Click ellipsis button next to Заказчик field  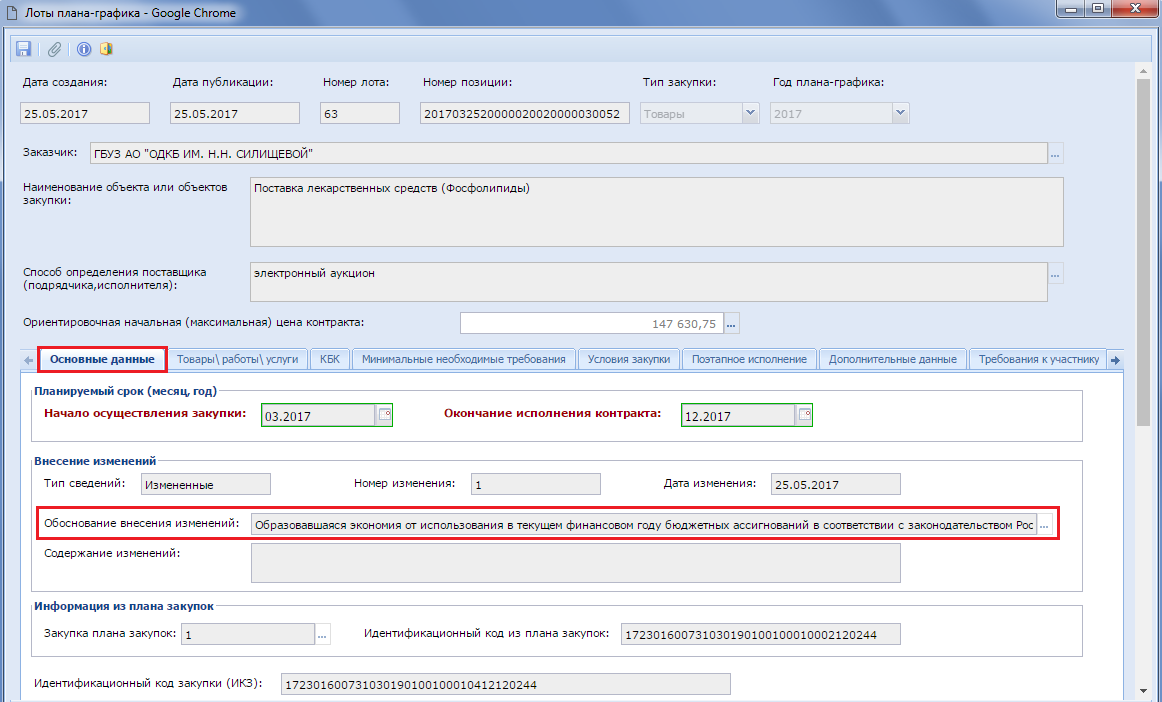coord(1056,154)
